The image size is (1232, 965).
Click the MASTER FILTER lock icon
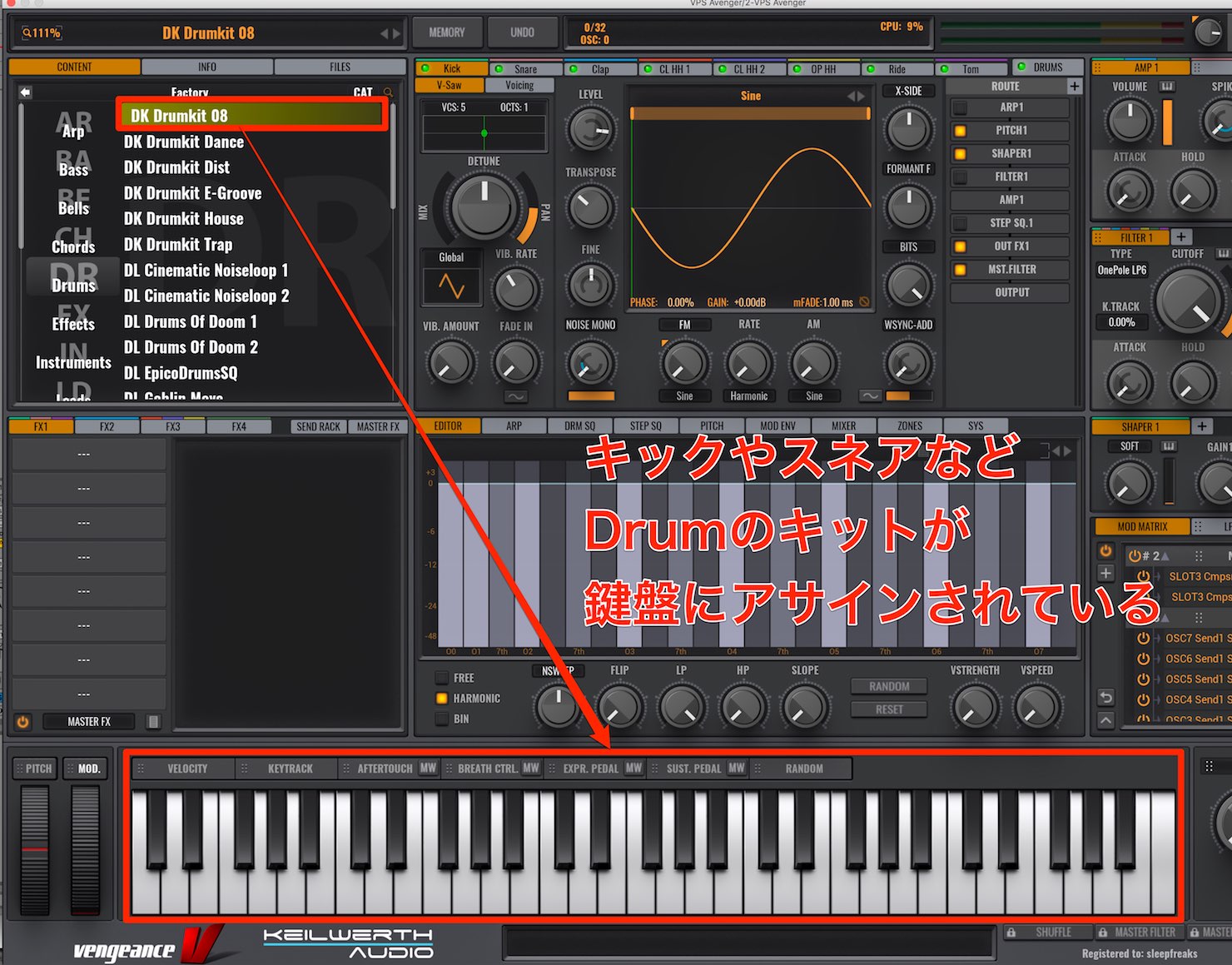pos(1103,933)
